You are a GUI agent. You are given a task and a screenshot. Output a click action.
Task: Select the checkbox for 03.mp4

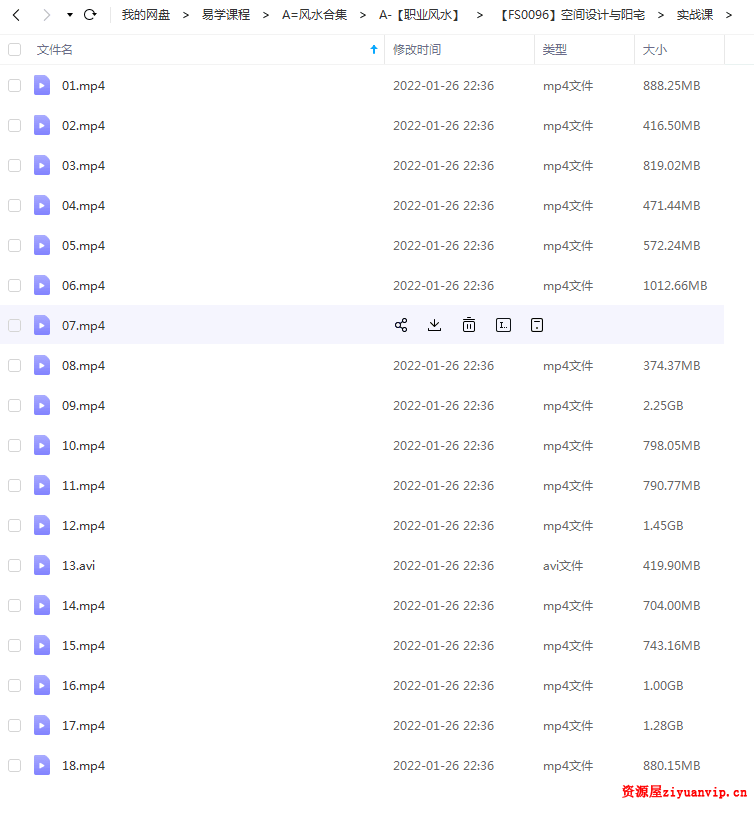tap(15, 165)
